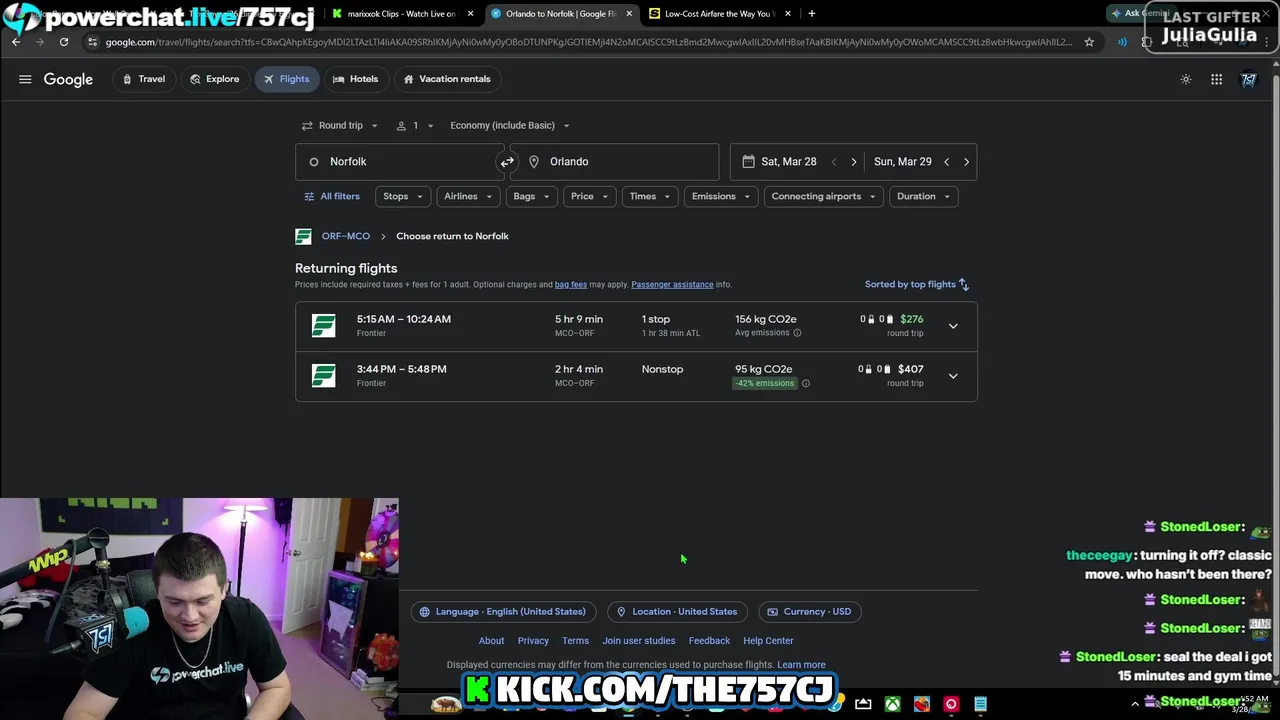
Task: Open All filters panel
Action: click(332, 196)
